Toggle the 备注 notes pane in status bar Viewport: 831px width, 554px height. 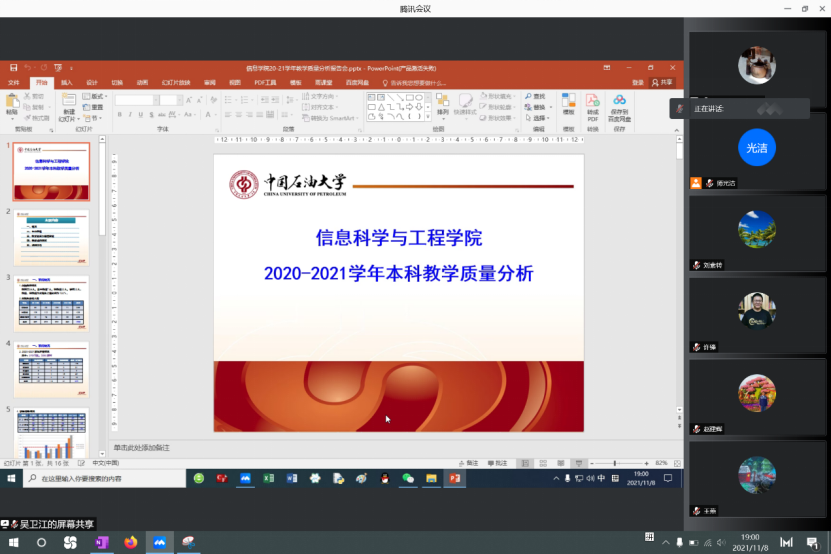[x=467, y=463]
